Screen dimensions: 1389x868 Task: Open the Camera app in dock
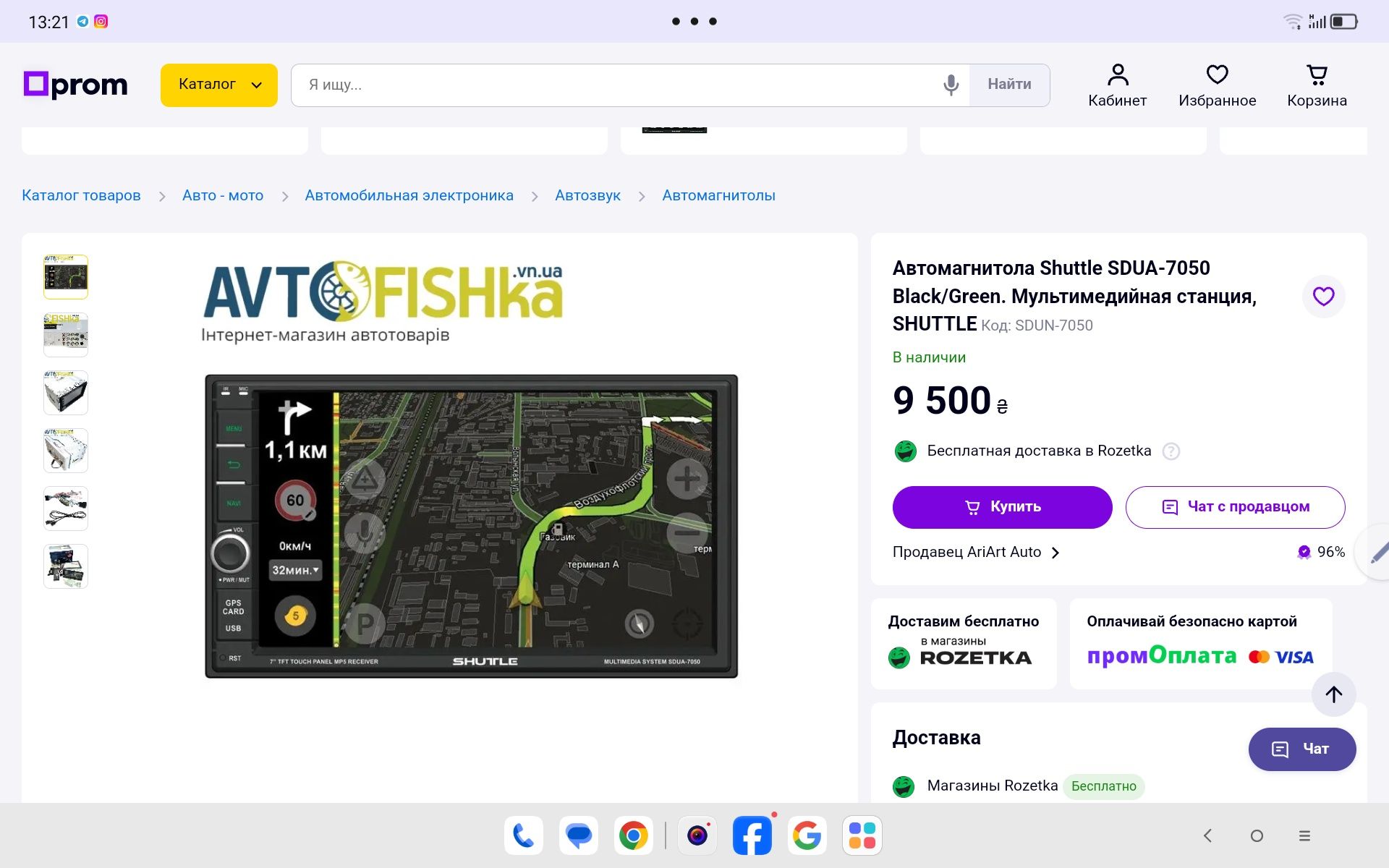(x=697, y=835)
